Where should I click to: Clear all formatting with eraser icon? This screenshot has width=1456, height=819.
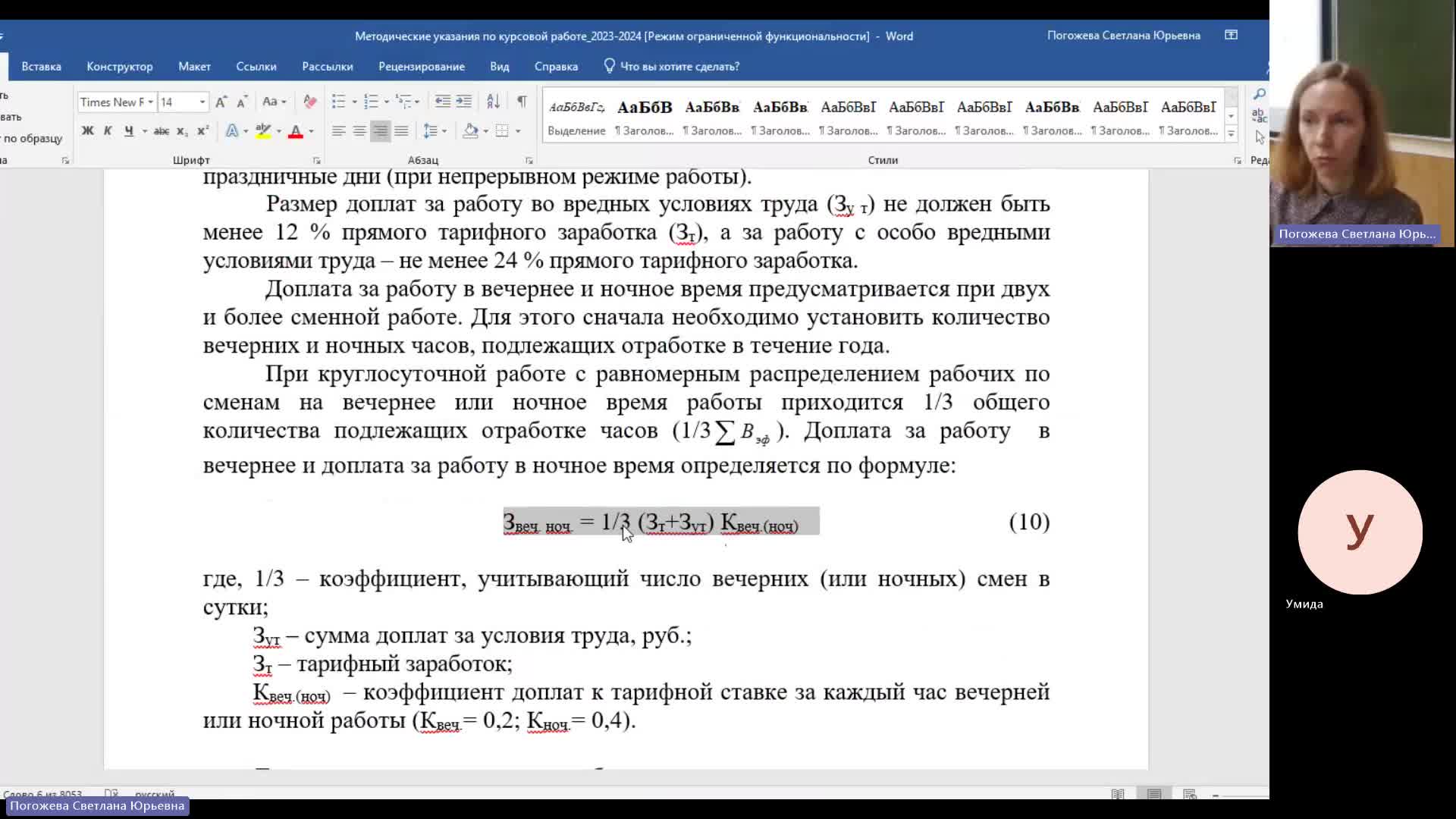(x=309, y=102)
